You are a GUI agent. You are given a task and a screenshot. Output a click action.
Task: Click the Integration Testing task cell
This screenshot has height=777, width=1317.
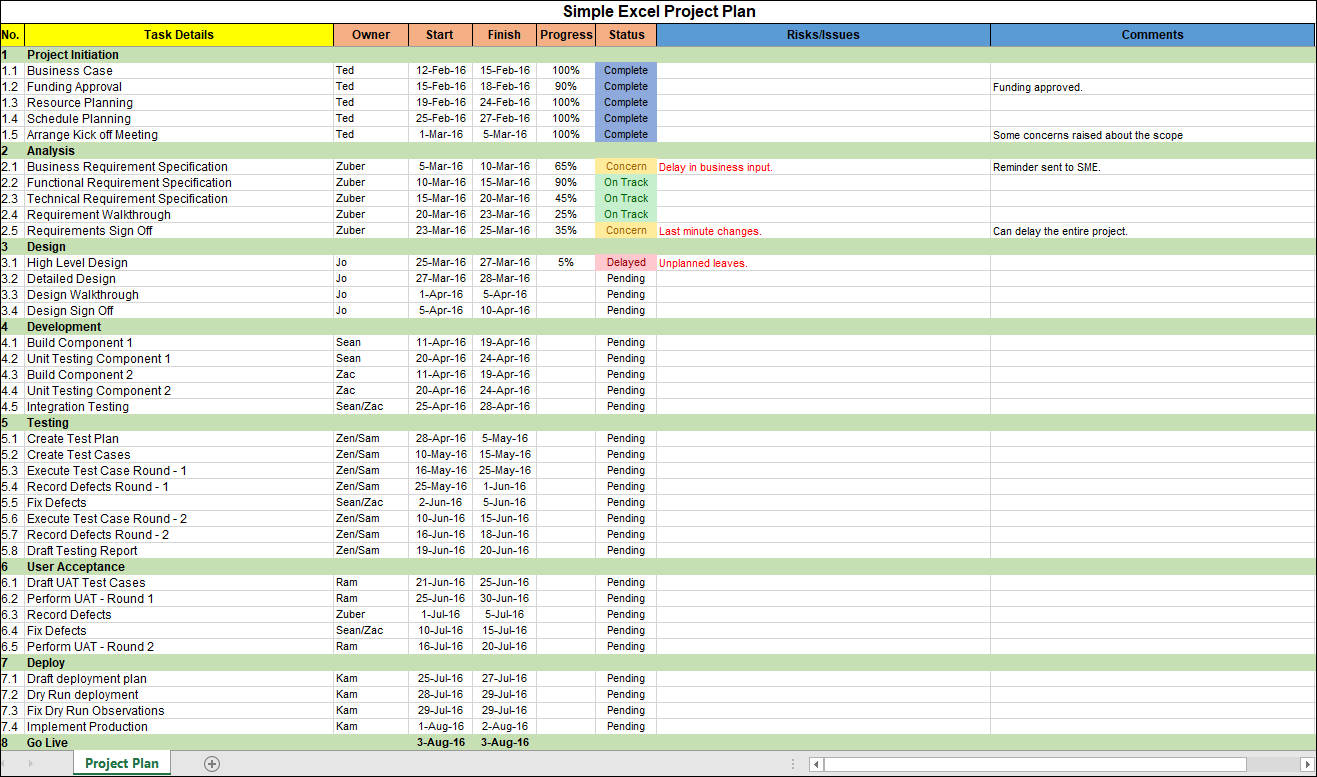coord(77,406)
